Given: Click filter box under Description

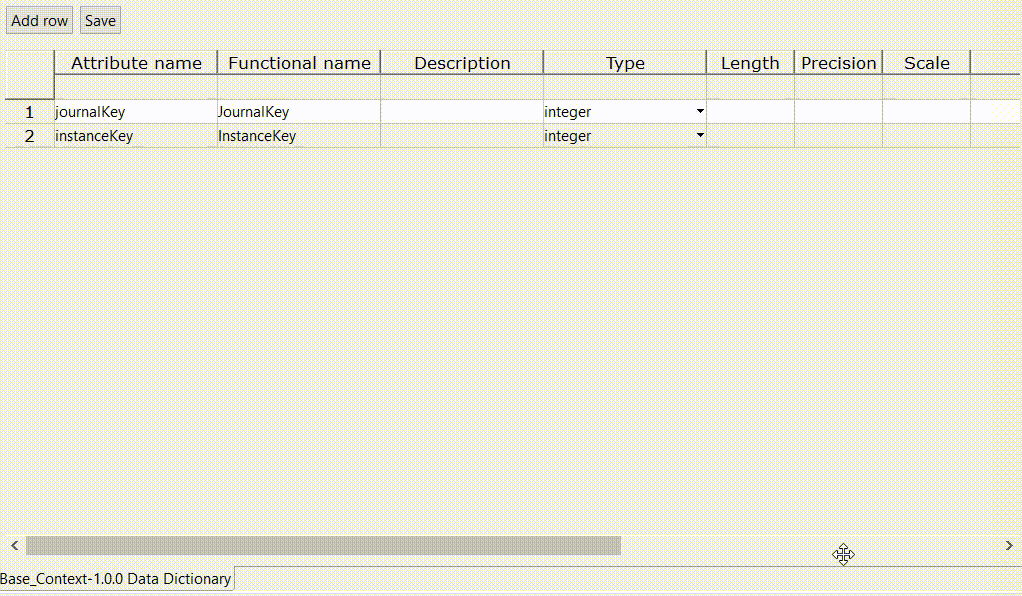Looking at the screenshot, I should pos(462,87).
